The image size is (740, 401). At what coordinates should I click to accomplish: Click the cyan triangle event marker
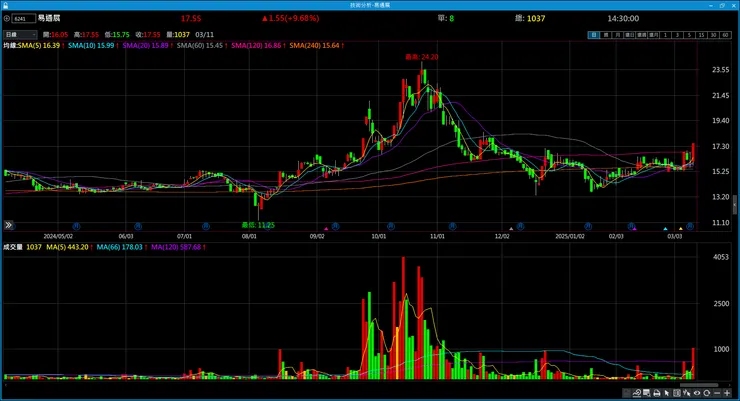(x=665, y=229)
